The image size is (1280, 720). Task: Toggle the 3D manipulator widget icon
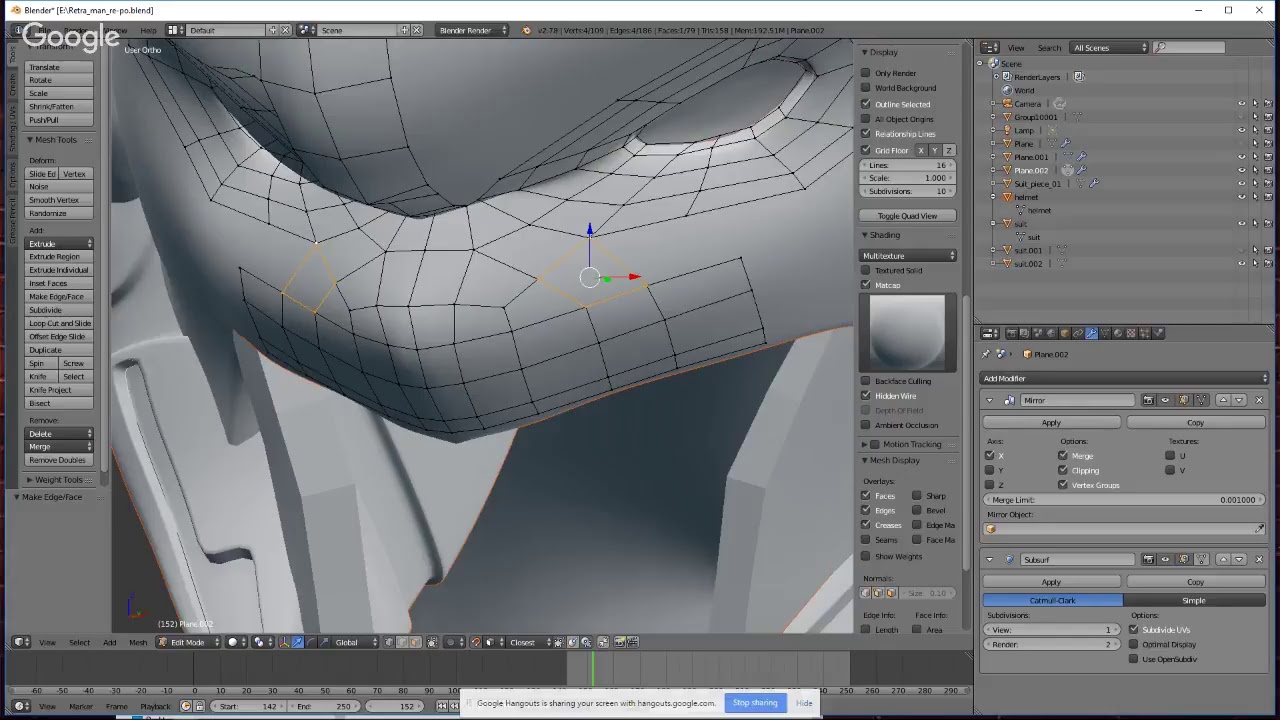(284, 642)
